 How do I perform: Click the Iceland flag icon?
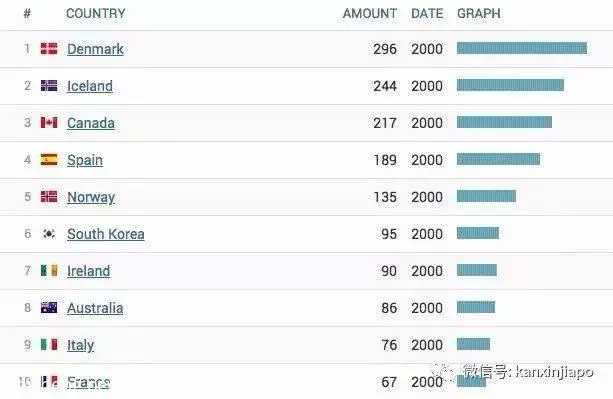49,86
